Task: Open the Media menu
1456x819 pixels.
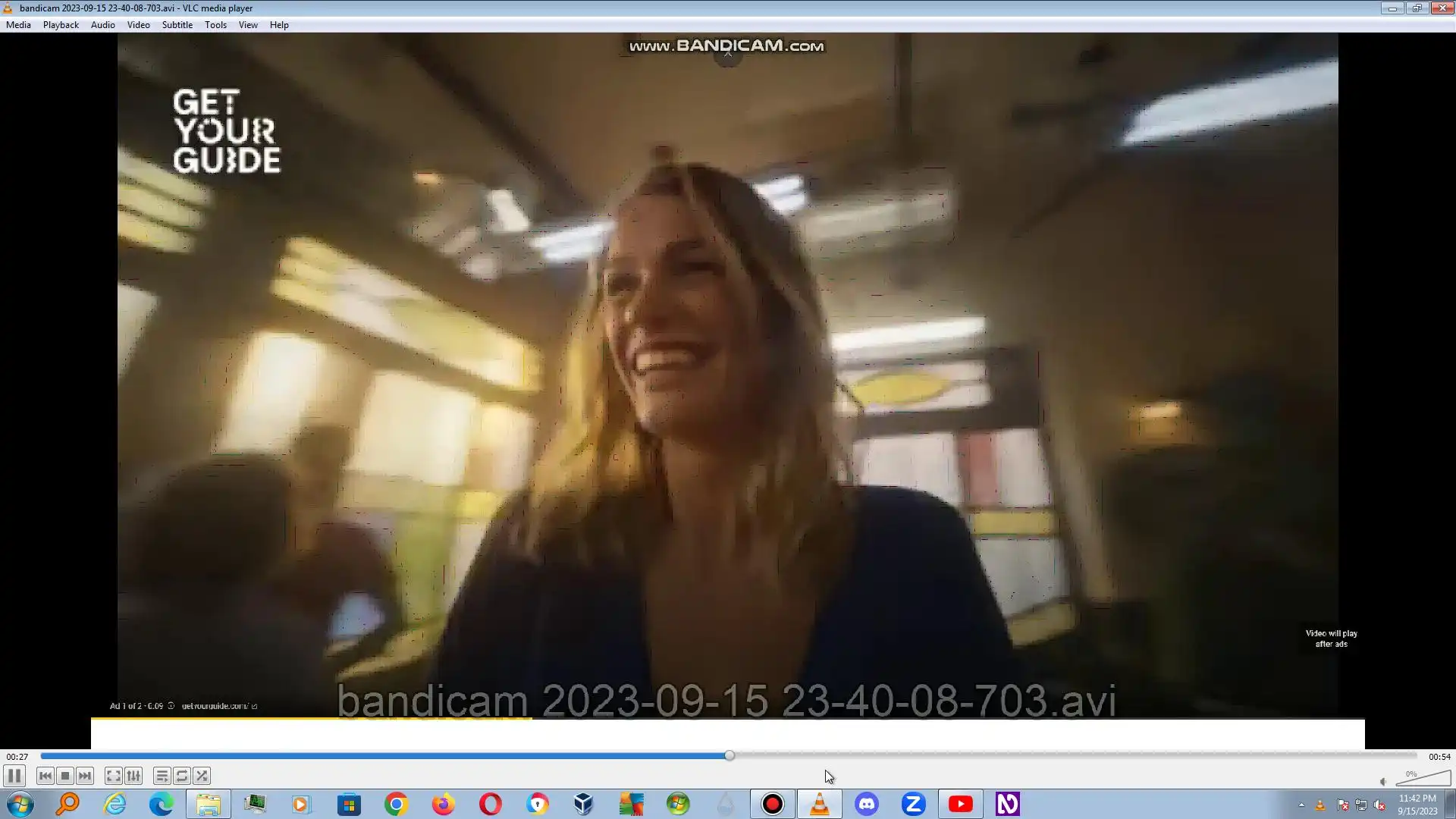Action: tap(18, 25)
